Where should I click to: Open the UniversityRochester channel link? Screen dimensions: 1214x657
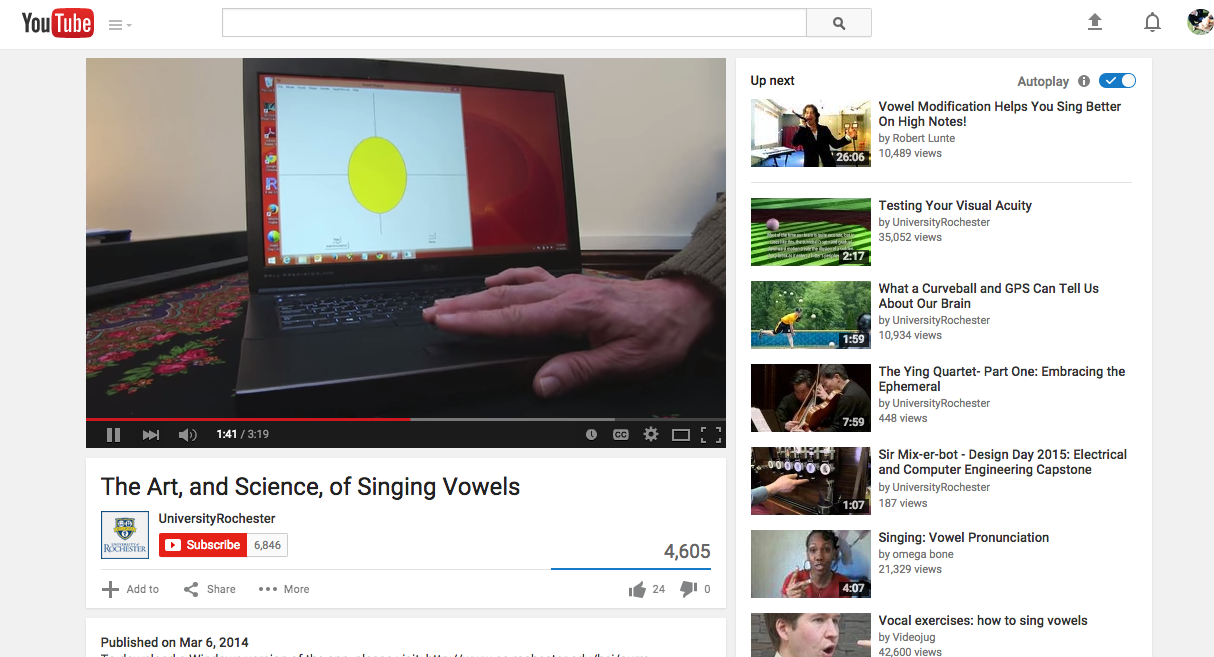(x=217, y=518)
